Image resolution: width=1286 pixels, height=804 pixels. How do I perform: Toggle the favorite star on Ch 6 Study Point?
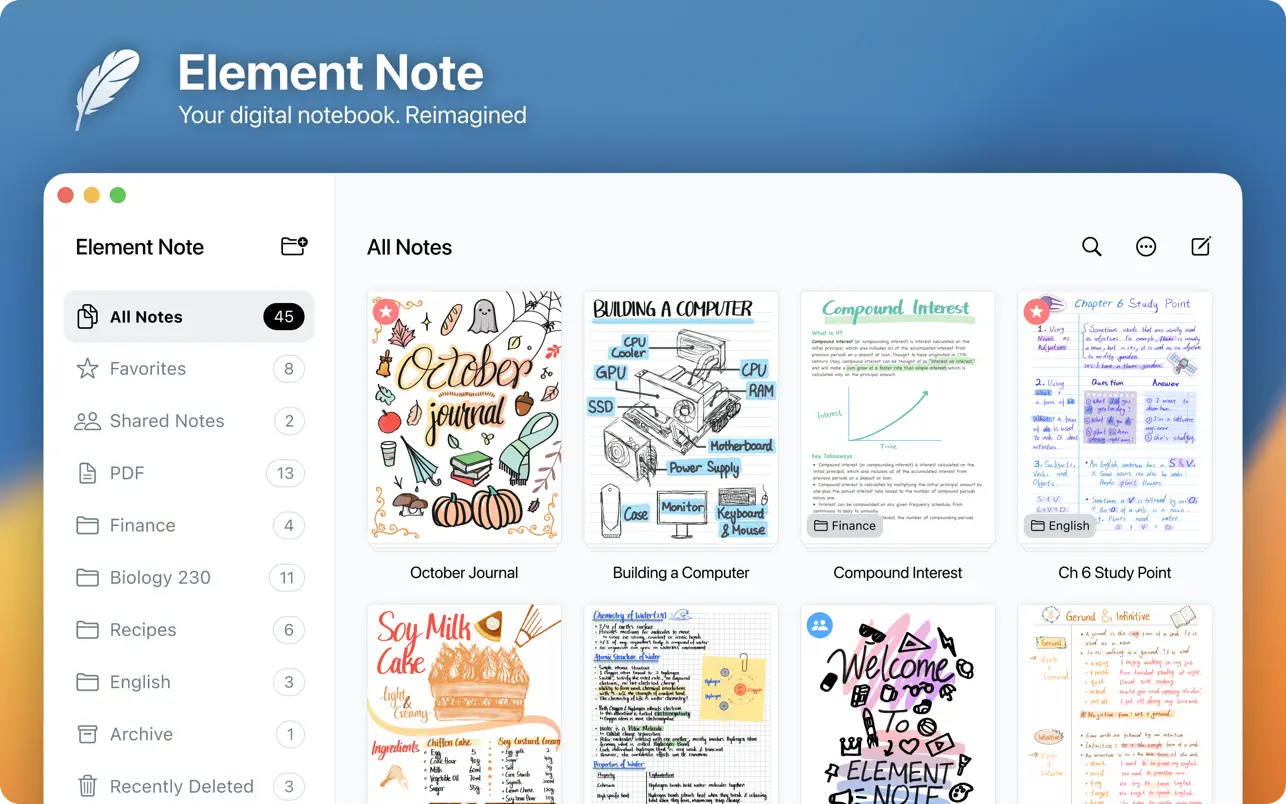[1036, 311]
